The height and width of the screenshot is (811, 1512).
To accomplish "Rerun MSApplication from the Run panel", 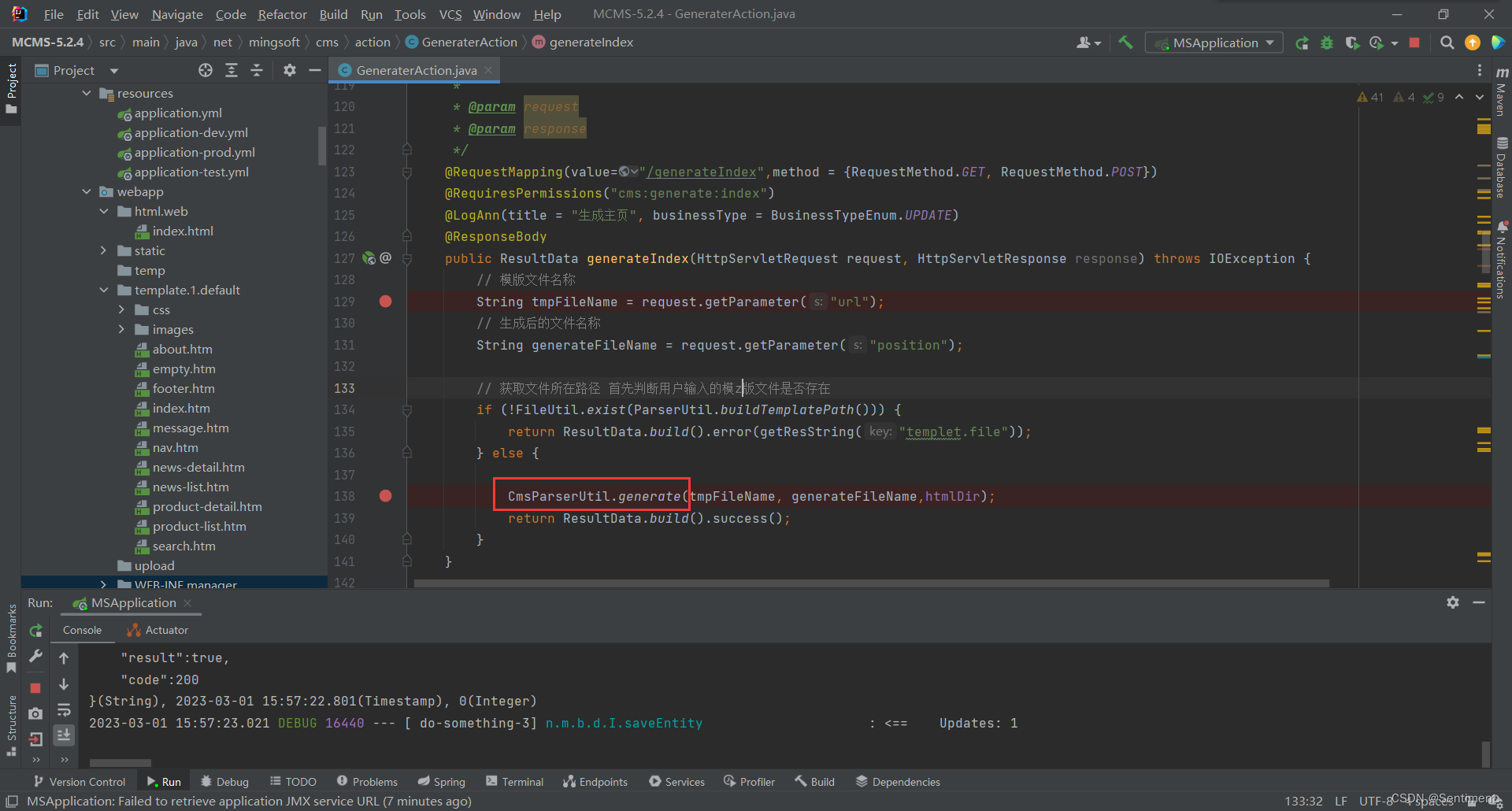I will [x=35, y=631].
